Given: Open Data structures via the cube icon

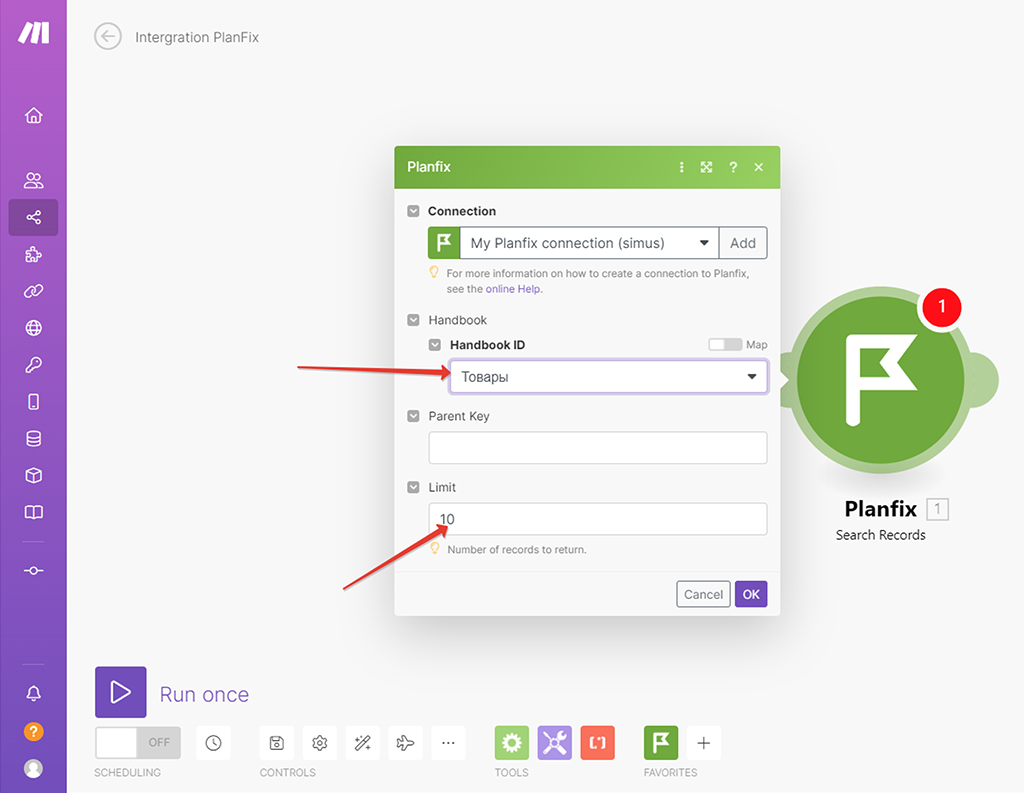Looking at the screenshot, I should (33, 476).
